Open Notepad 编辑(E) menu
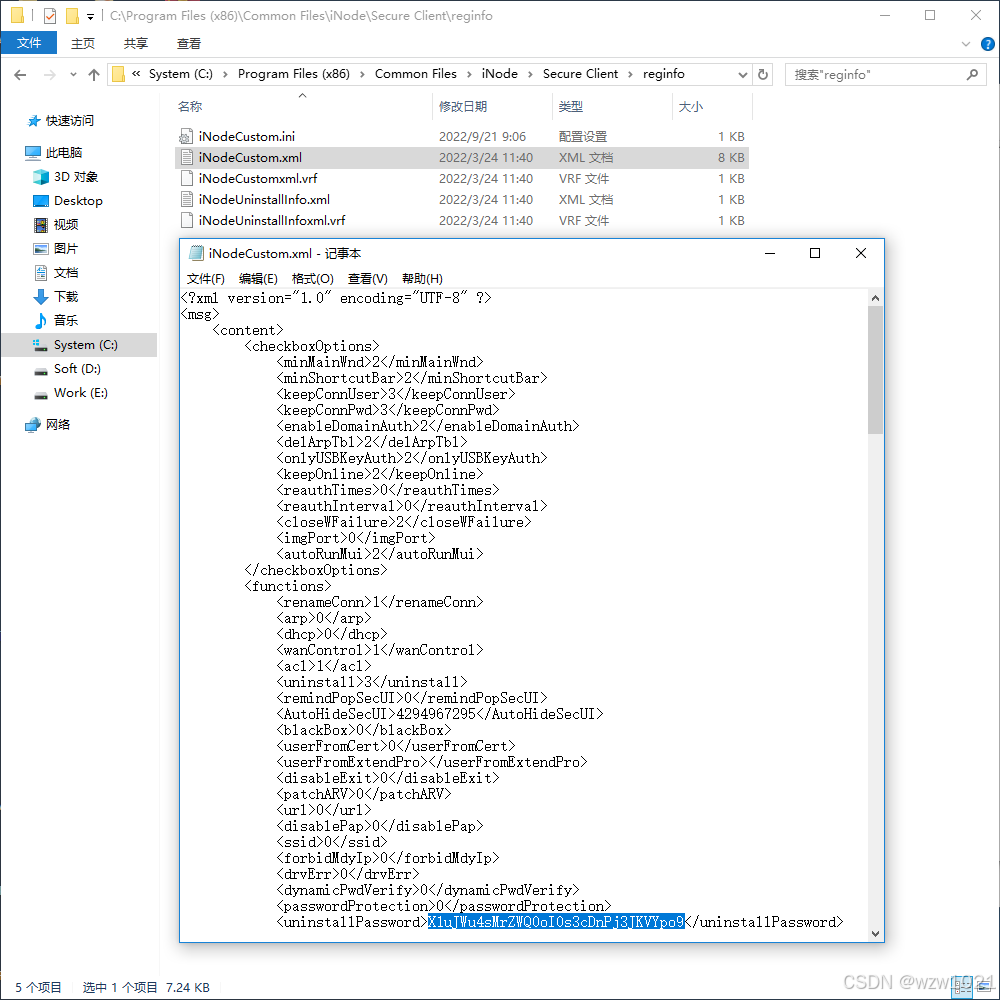 coord(258,279)
